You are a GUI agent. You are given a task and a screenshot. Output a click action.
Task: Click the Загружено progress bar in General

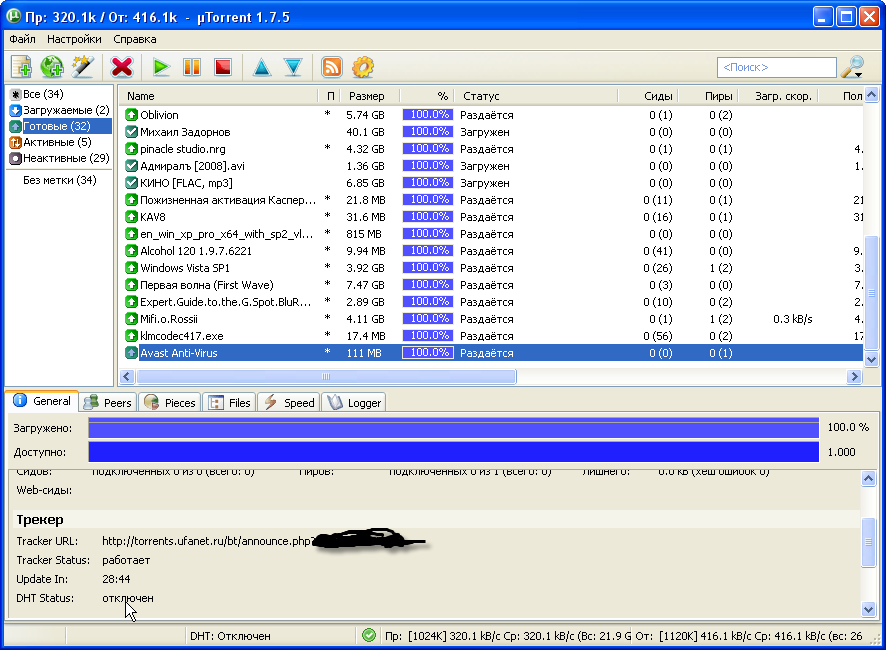[454, 427]
